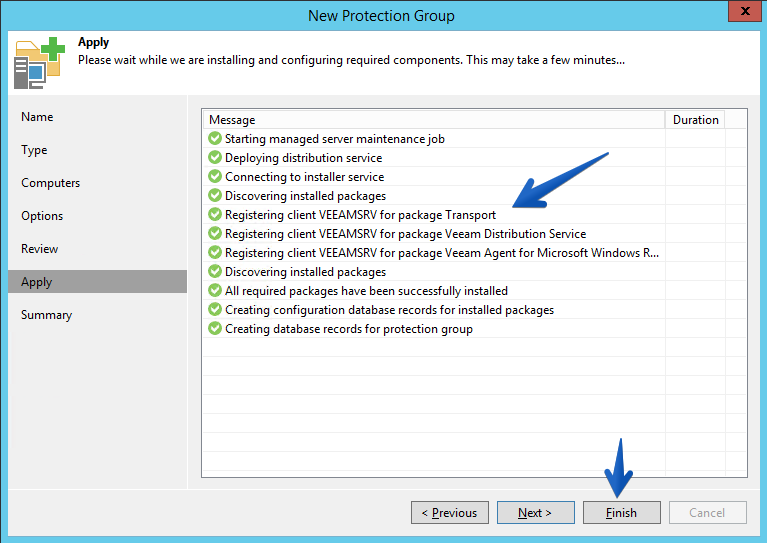The image size is (767, 543).
Task: Click checkmark beside Creating database records for protection group
Action: tap(215, 328)
